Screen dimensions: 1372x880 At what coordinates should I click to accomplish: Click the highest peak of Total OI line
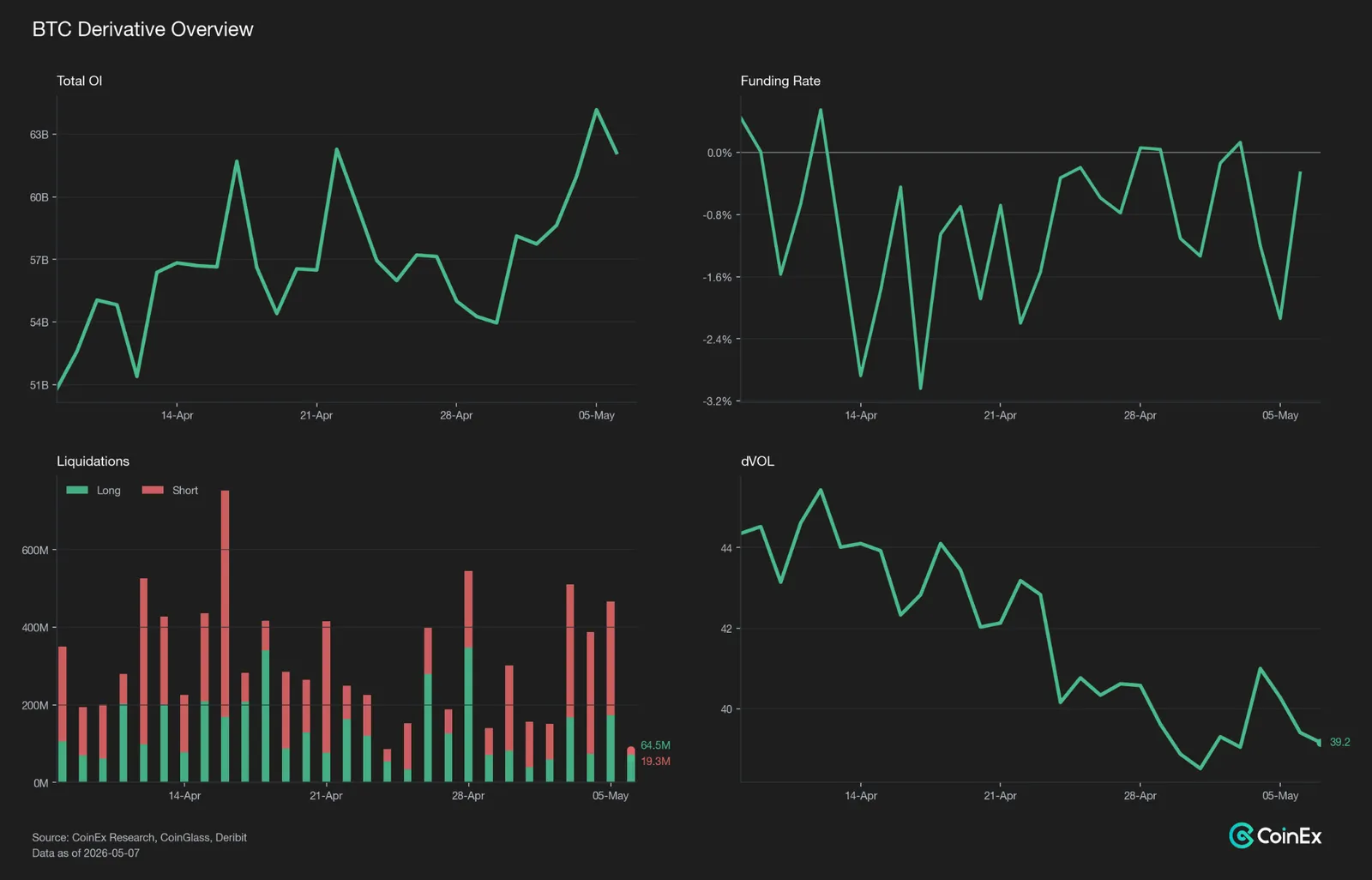(x=597, y=110)
